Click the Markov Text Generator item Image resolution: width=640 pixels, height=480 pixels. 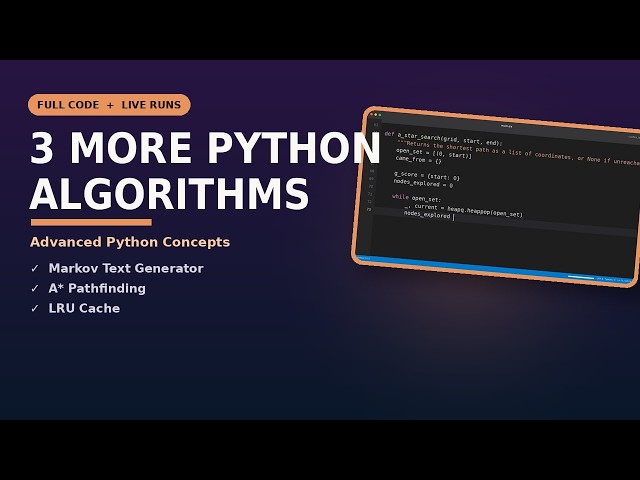click(x=126, y=268)
